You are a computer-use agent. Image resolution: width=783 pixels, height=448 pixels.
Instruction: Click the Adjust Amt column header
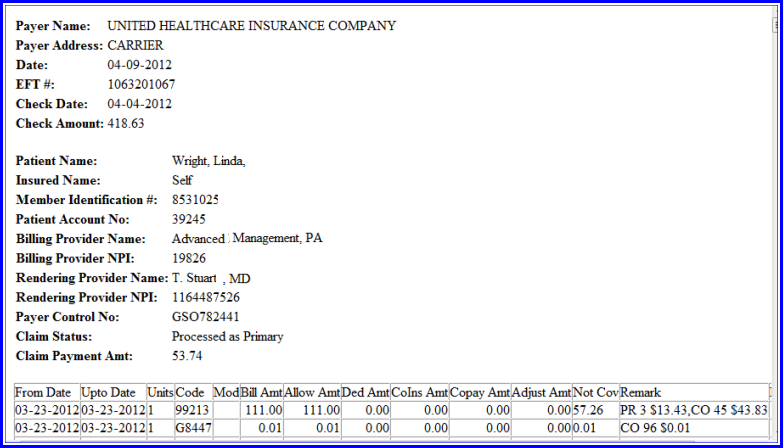(541, 393)
